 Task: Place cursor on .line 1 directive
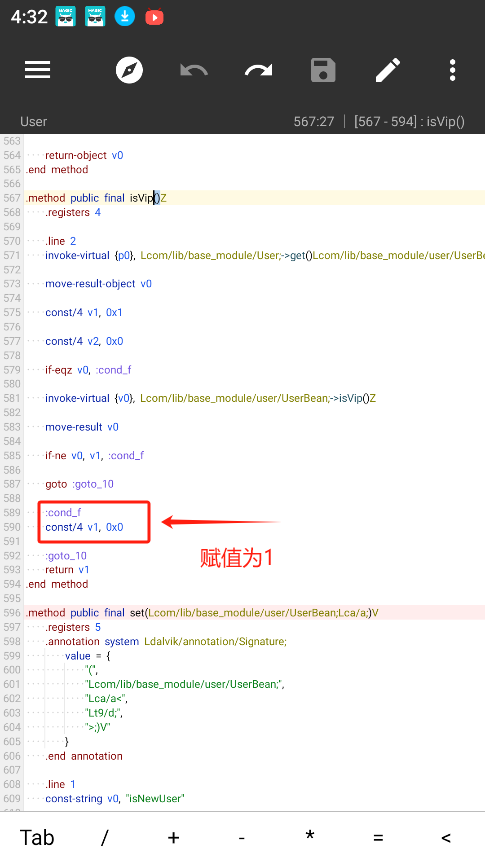60,784
